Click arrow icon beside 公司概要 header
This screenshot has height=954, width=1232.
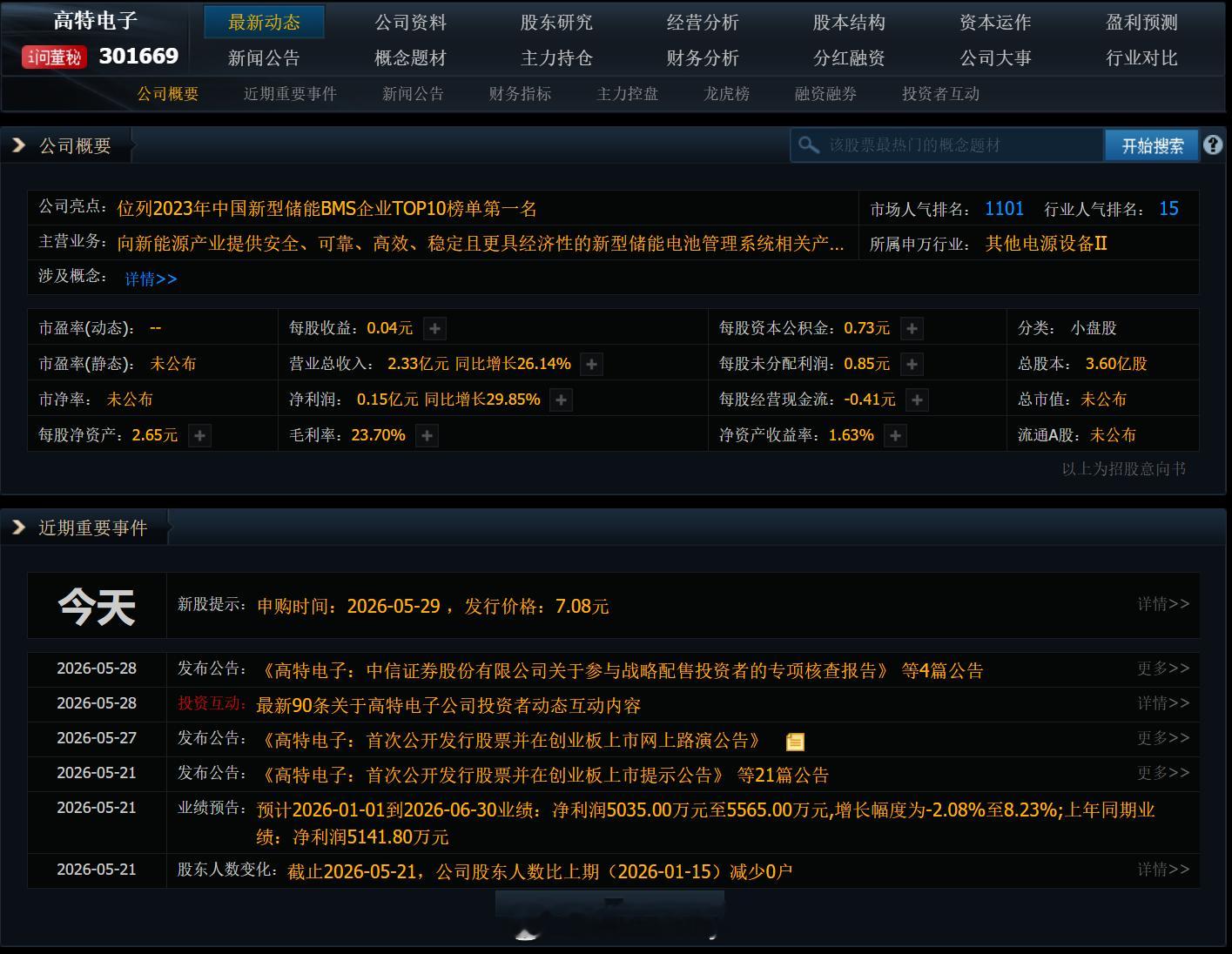[x=18, y=145]
